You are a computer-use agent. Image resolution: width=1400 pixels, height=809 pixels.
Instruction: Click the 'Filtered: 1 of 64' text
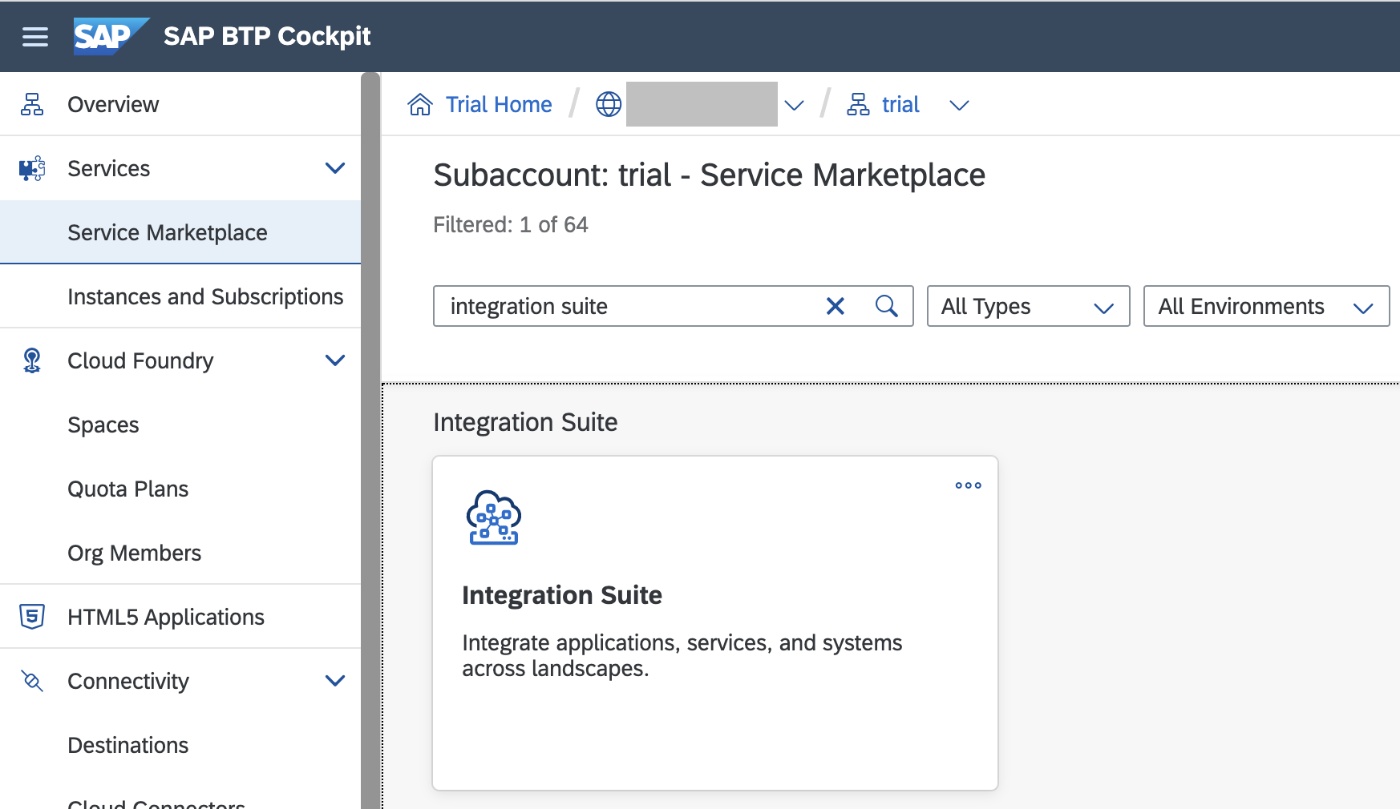click(x=510, y=225)
